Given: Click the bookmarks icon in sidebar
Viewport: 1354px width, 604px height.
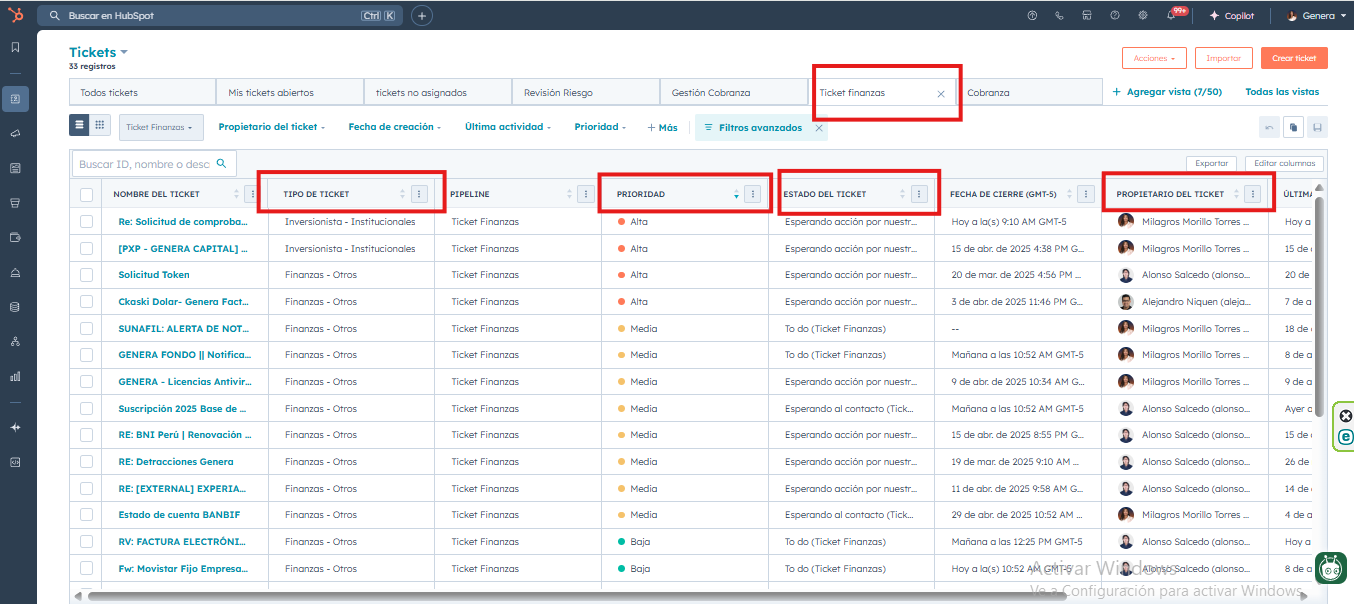Looking at the screenshot, I should [x=15, y=47].
